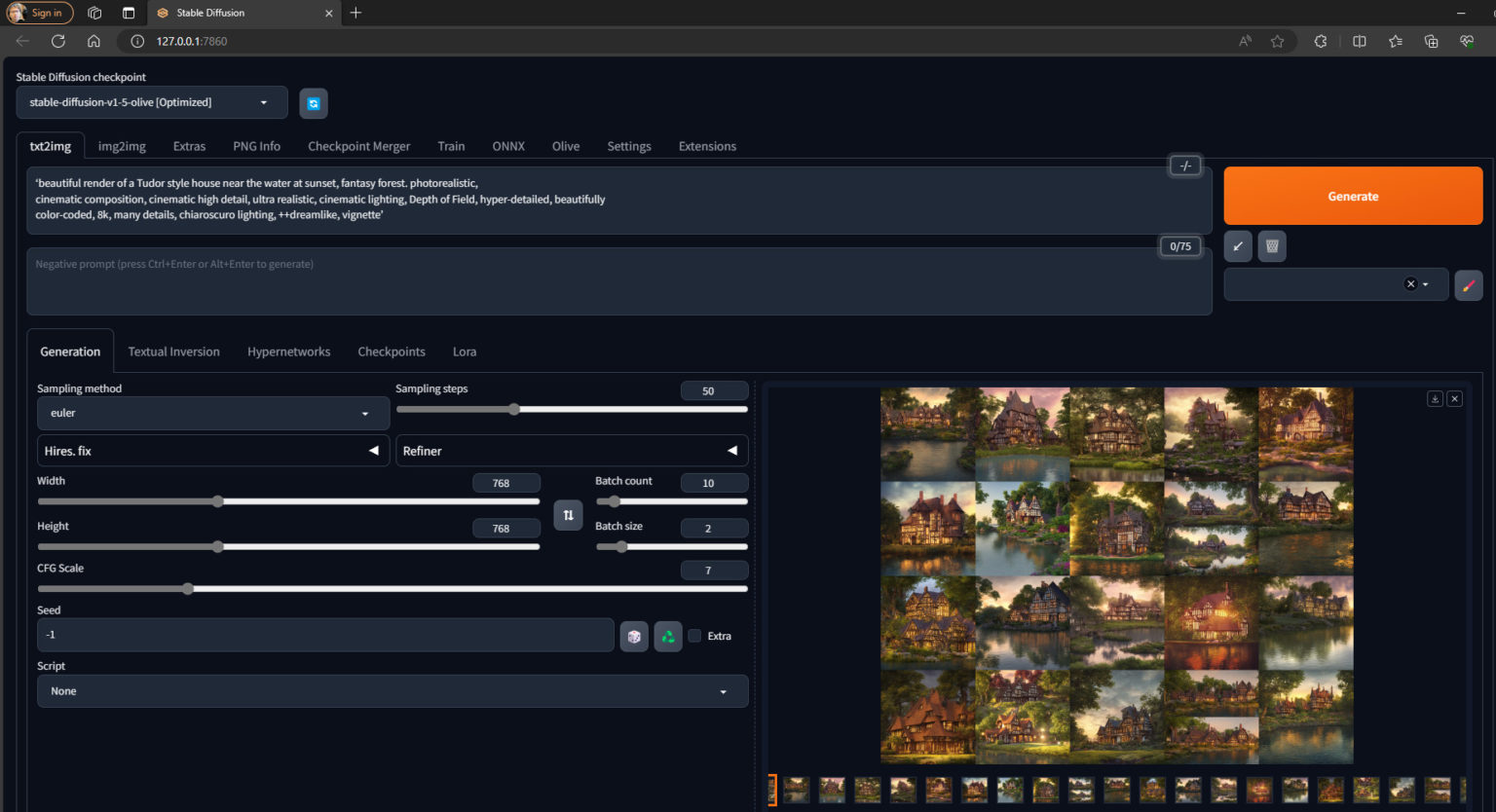Open the Textual Inversion tab
This screenshot has width=1496, height=812.
pyautogui.click(x=173, y=351)
